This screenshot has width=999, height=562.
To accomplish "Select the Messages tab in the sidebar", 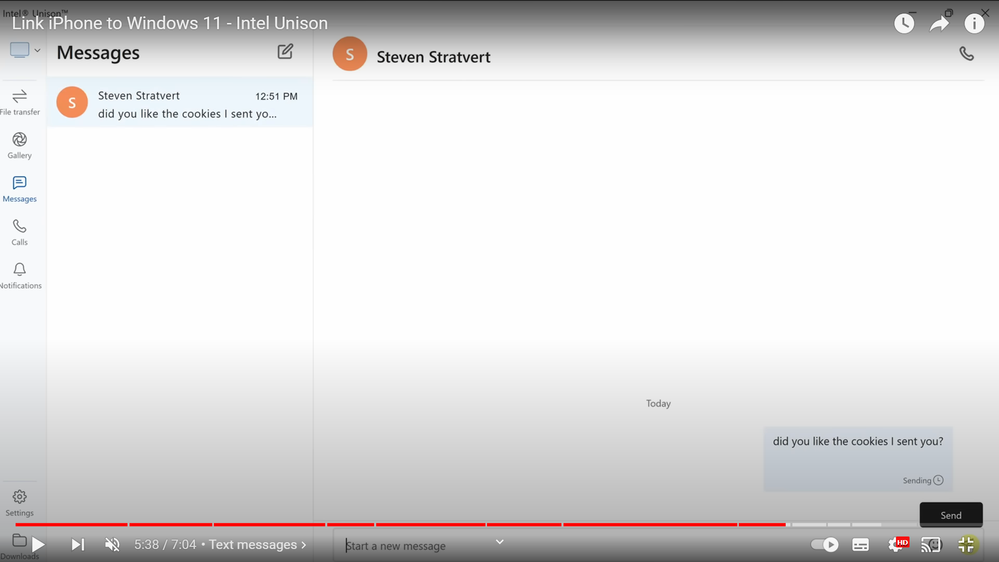I will pyautogui.click(x=19, y=188).
